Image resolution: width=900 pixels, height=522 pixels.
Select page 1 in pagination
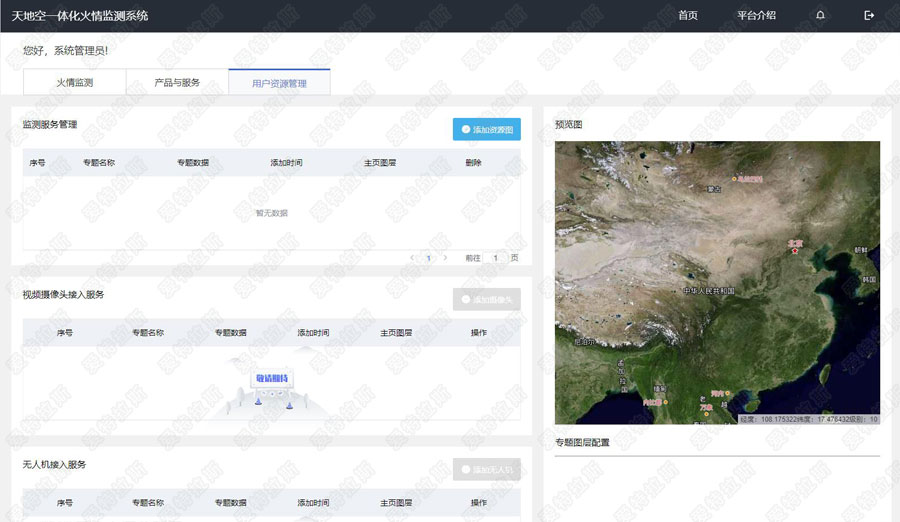[x=429, y=258]
